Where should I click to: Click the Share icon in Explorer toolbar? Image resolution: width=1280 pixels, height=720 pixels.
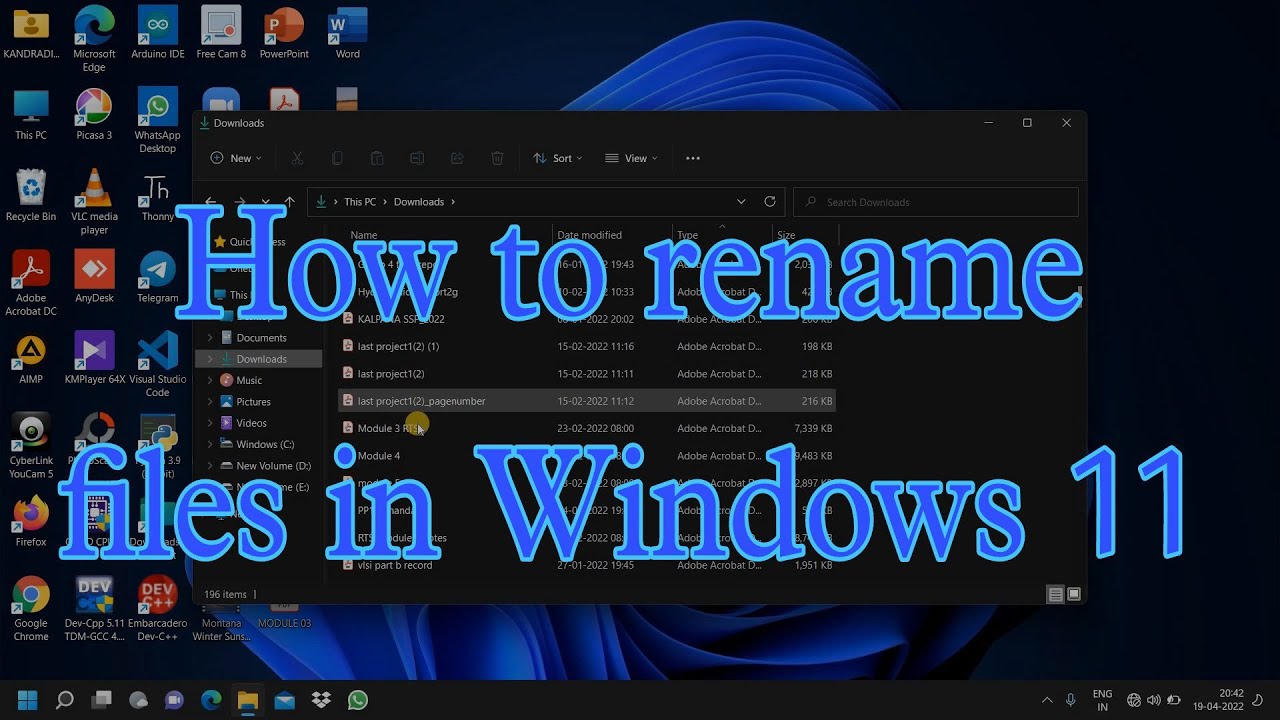(457, 158)
